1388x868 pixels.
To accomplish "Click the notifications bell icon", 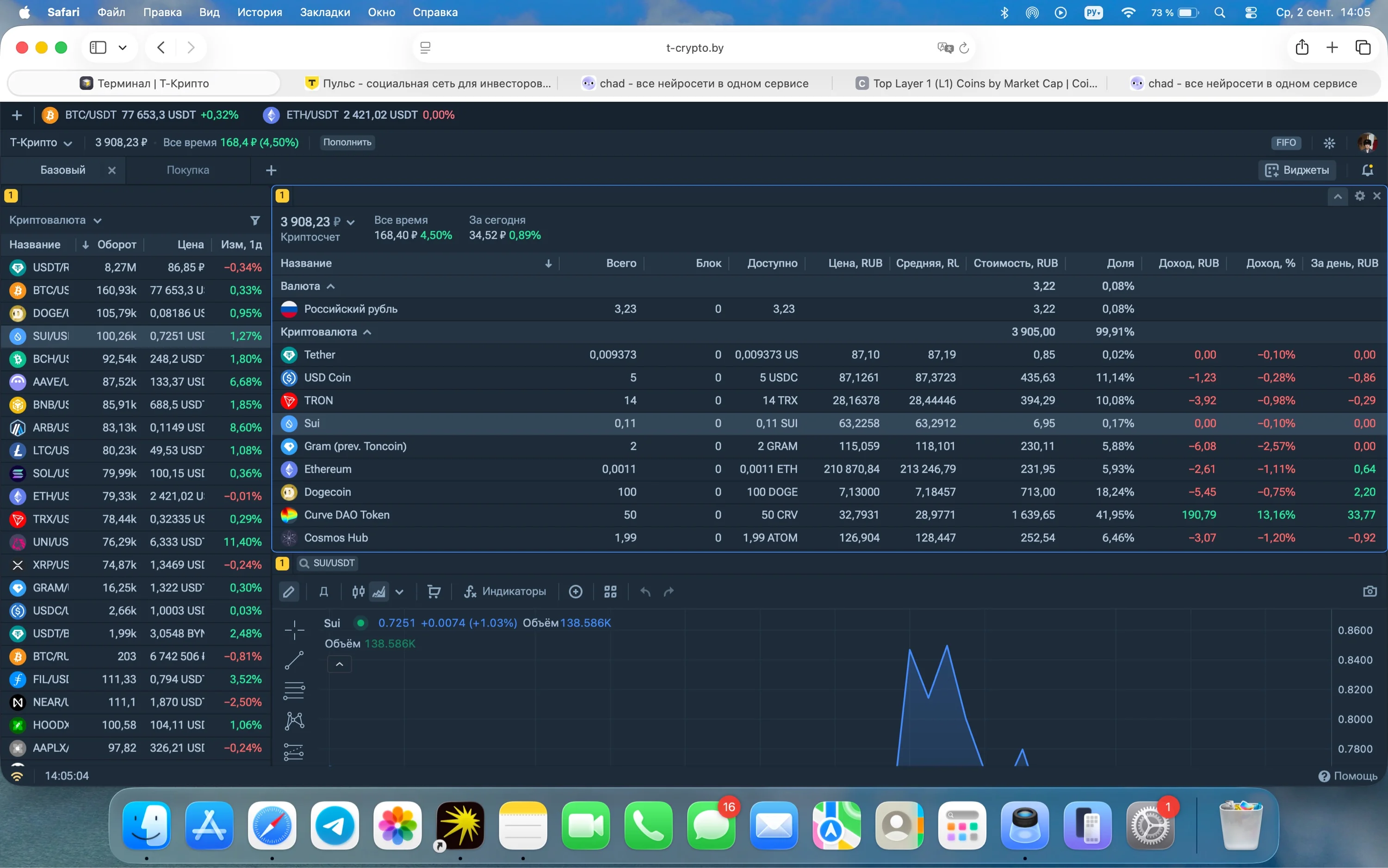I will 1367,170.
